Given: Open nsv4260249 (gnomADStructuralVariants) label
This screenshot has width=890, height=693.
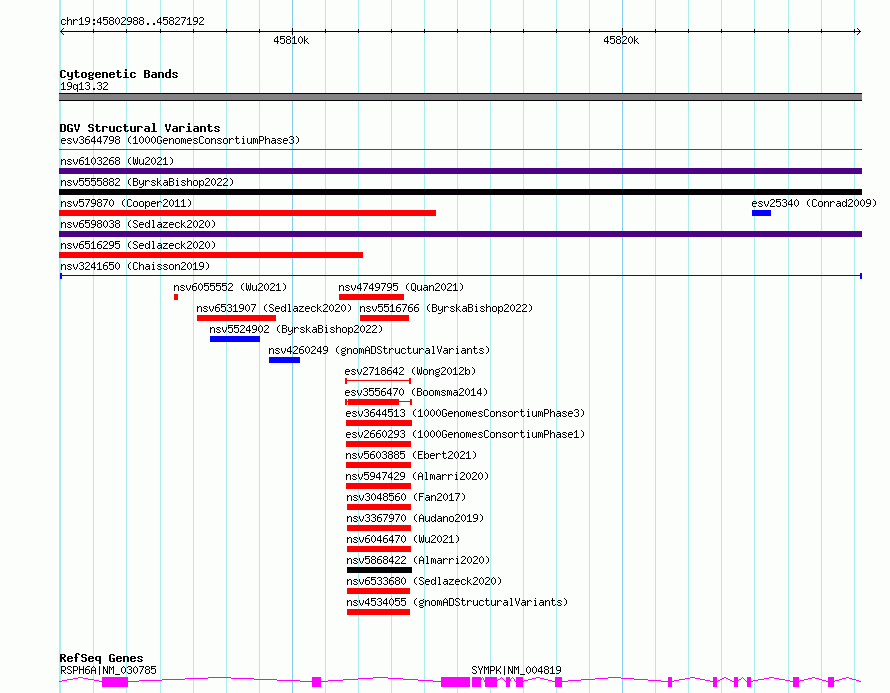Looking at the screenshot, I should [379, 350].
